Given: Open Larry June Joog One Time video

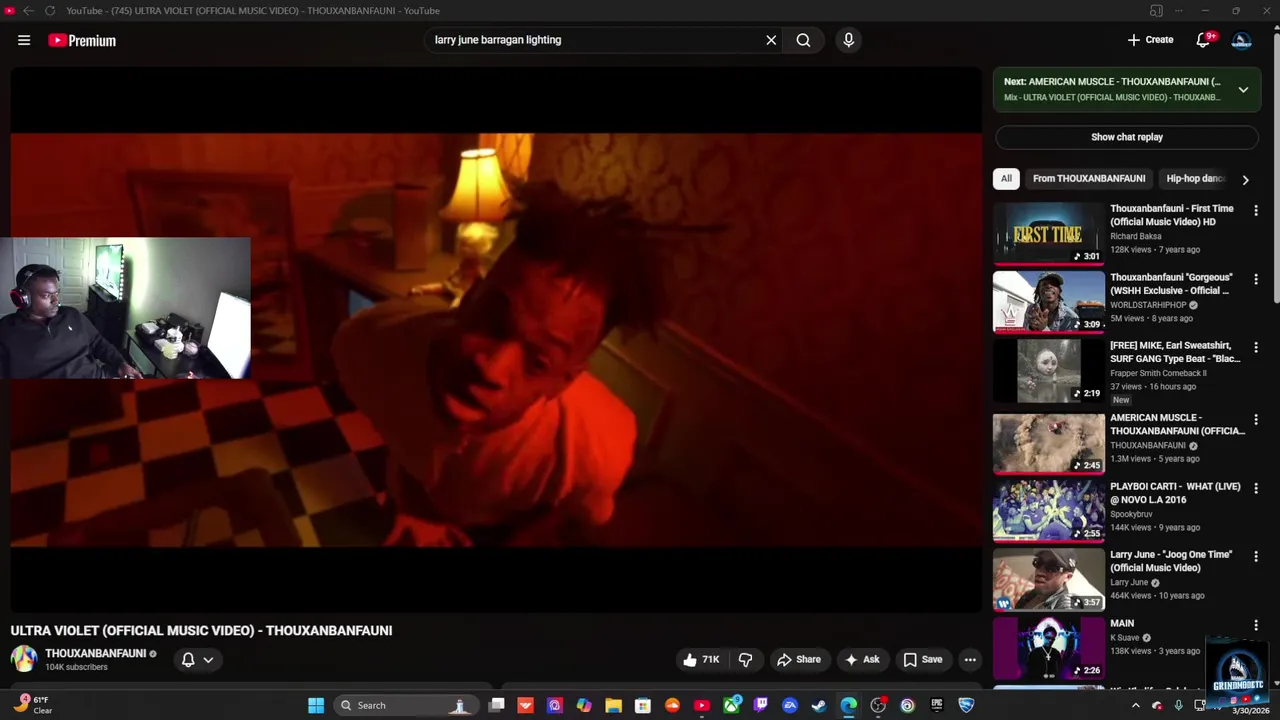Looking at the screenshot, I should point(1171,561).
